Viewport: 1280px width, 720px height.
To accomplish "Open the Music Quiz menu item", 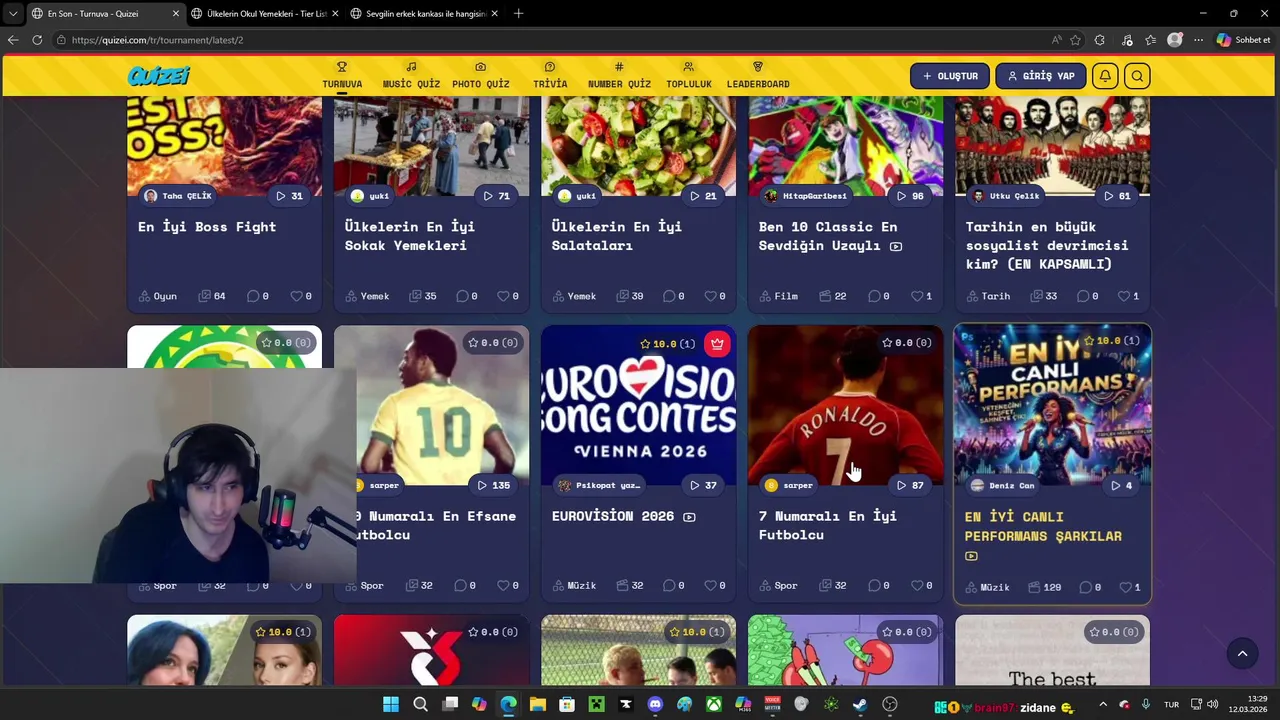I will tap(411, 76).
